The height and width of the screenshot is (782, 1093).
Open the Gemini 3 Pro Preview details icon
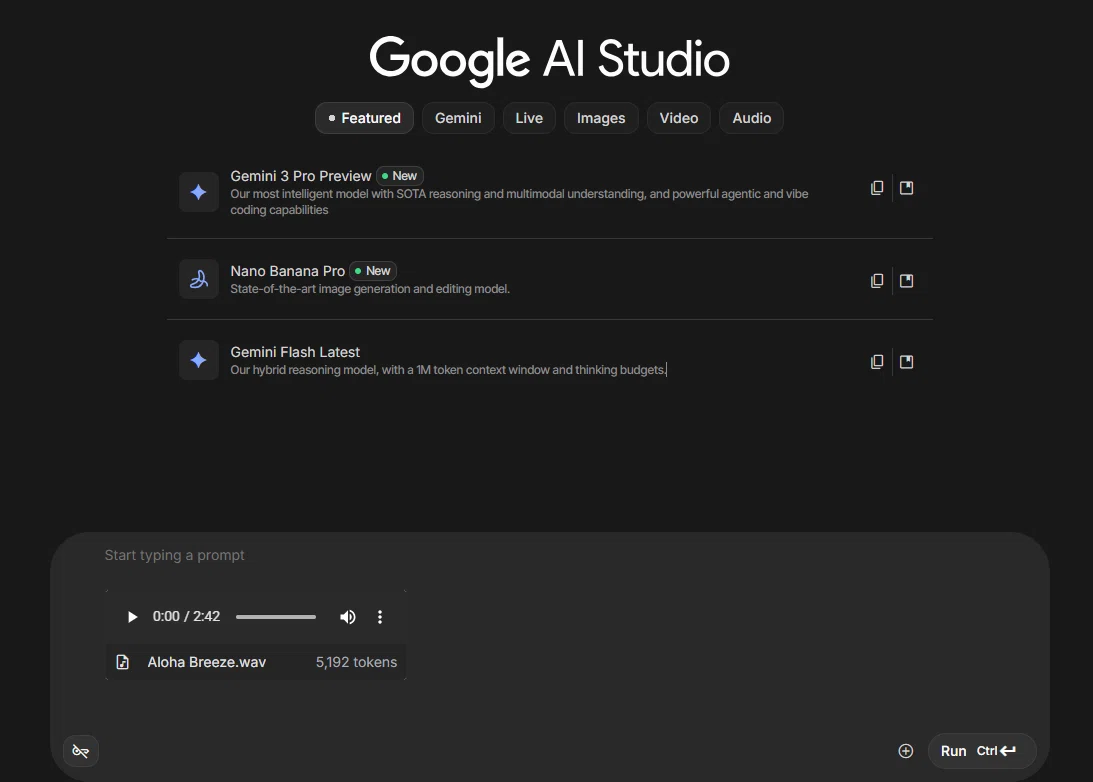point(906,187)
